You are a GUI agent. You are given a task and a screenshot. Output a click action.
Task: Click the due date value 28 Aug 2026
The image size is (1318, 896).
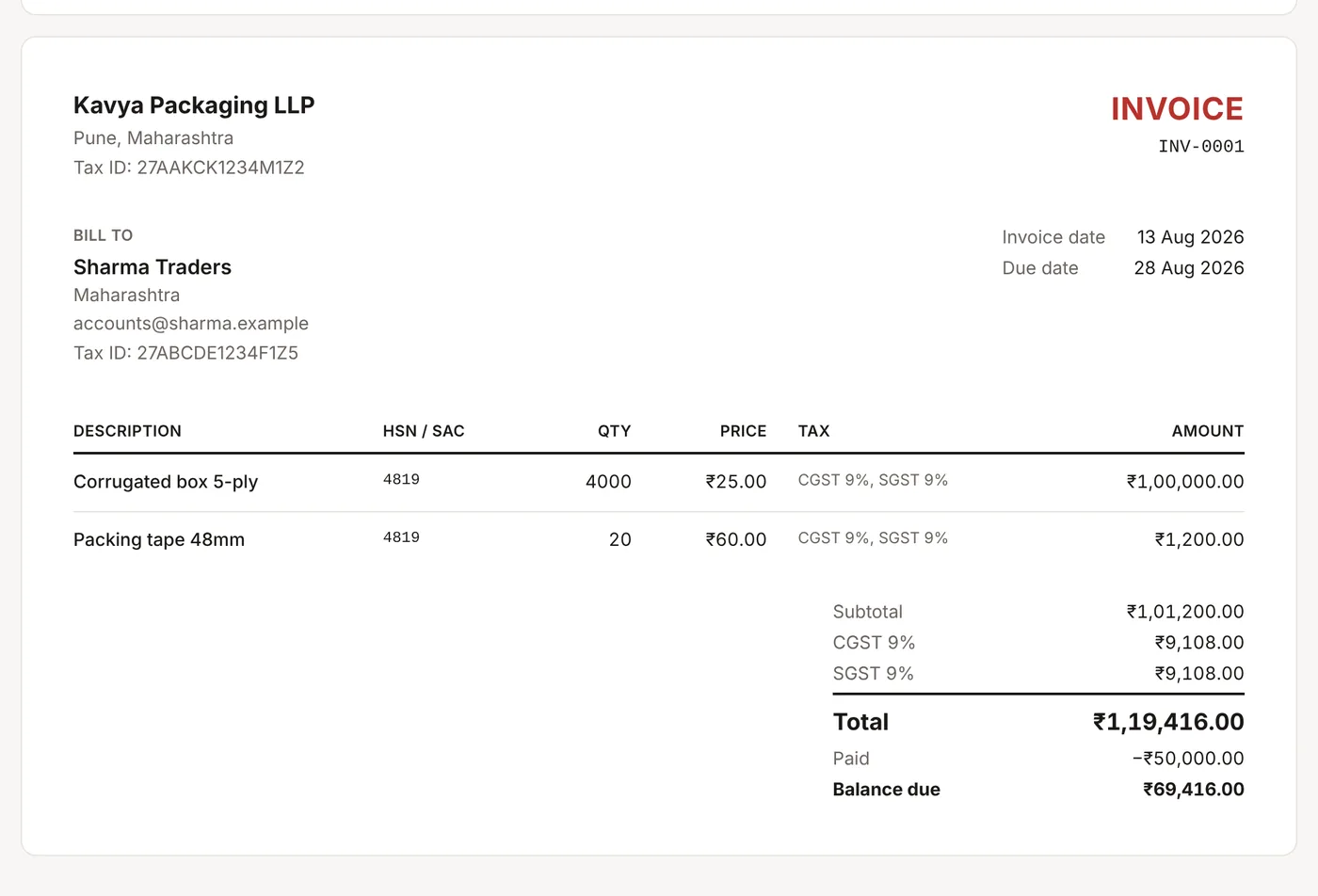click(1189, 268)
